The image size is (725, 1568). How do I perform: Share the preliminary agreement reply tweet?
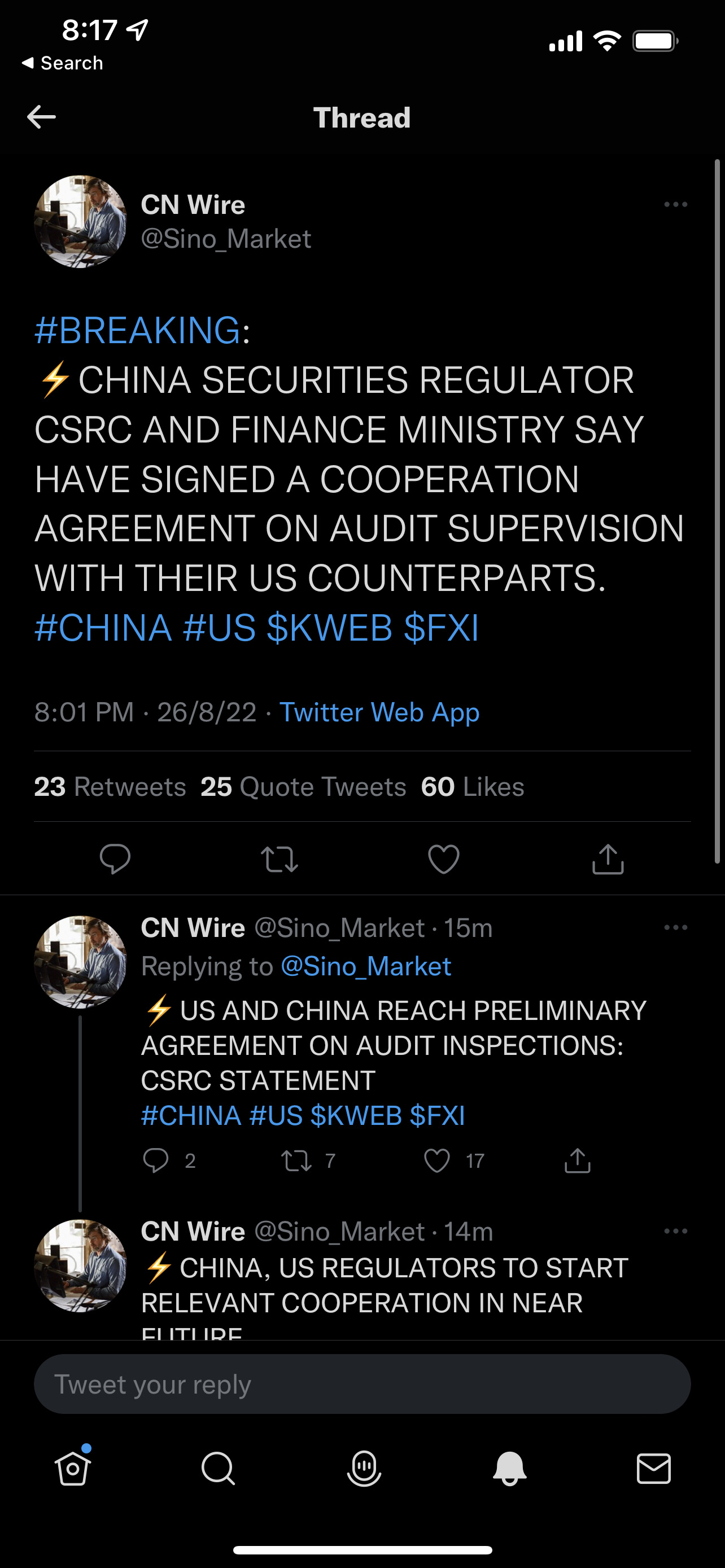577,1161
